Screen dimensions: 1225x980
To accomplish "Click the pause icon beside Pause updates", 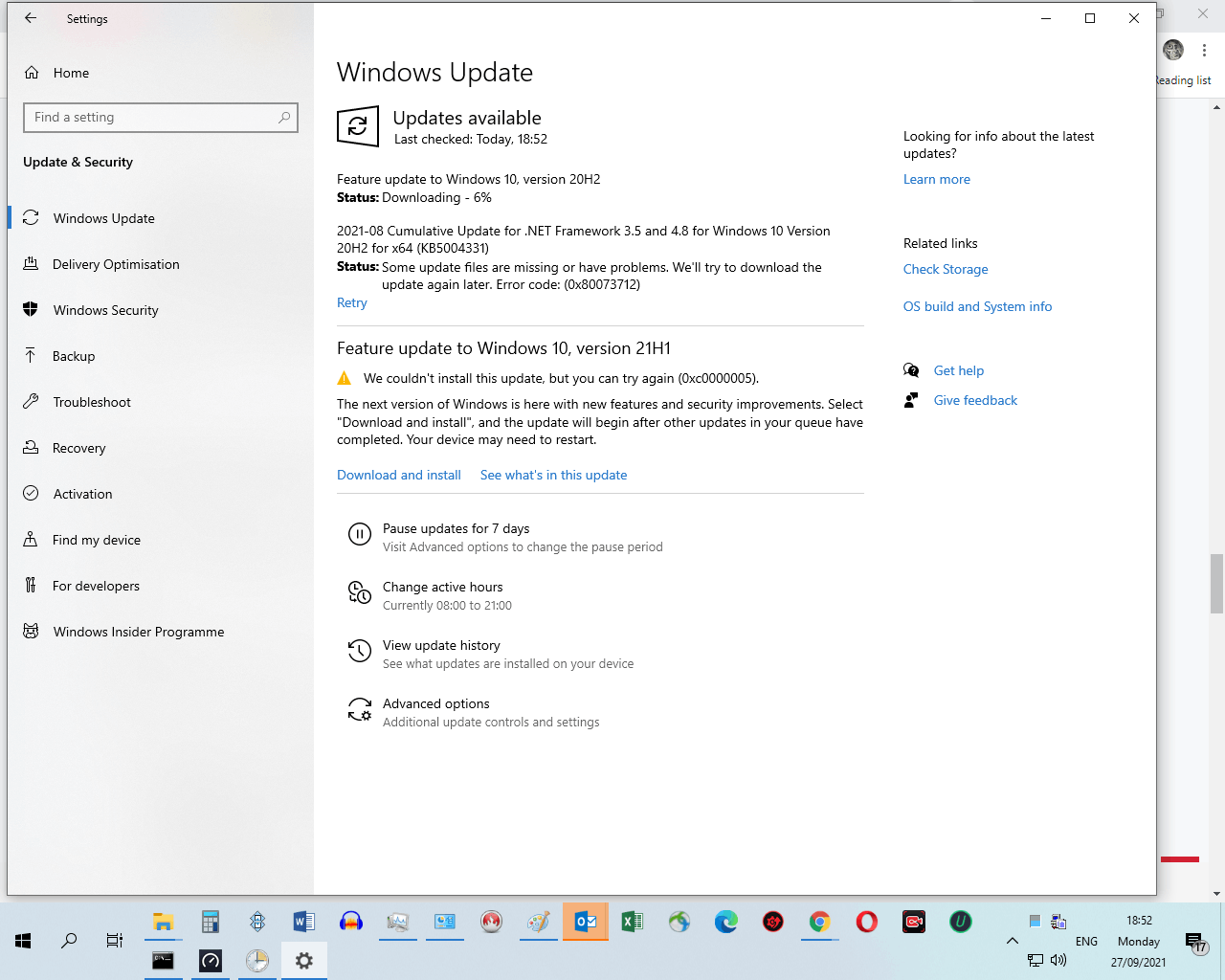I will pyautogui.click(x=360, y=535).
